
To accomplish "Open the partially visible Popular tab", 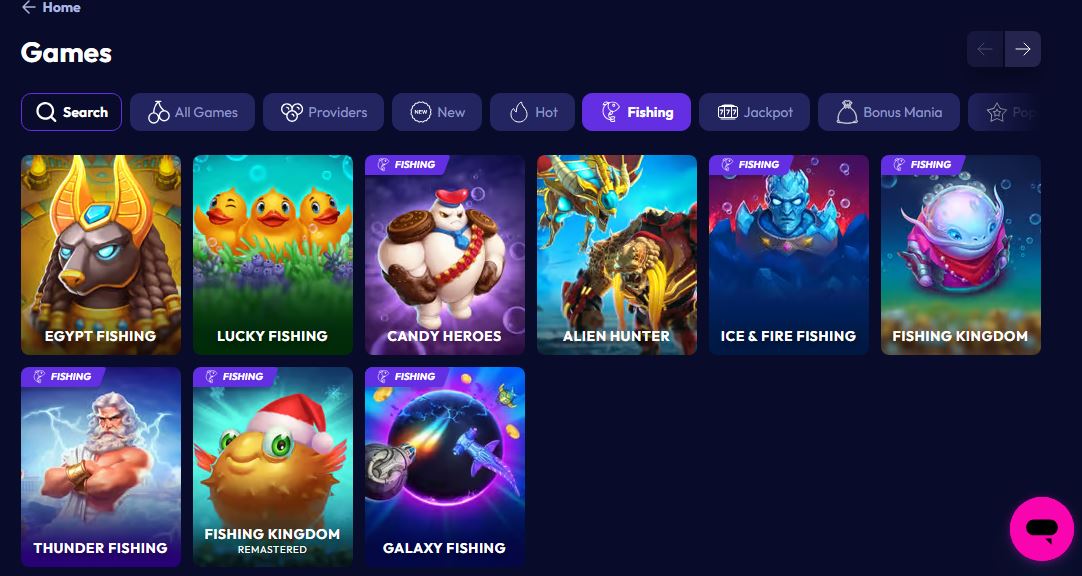I will 1004,112.
